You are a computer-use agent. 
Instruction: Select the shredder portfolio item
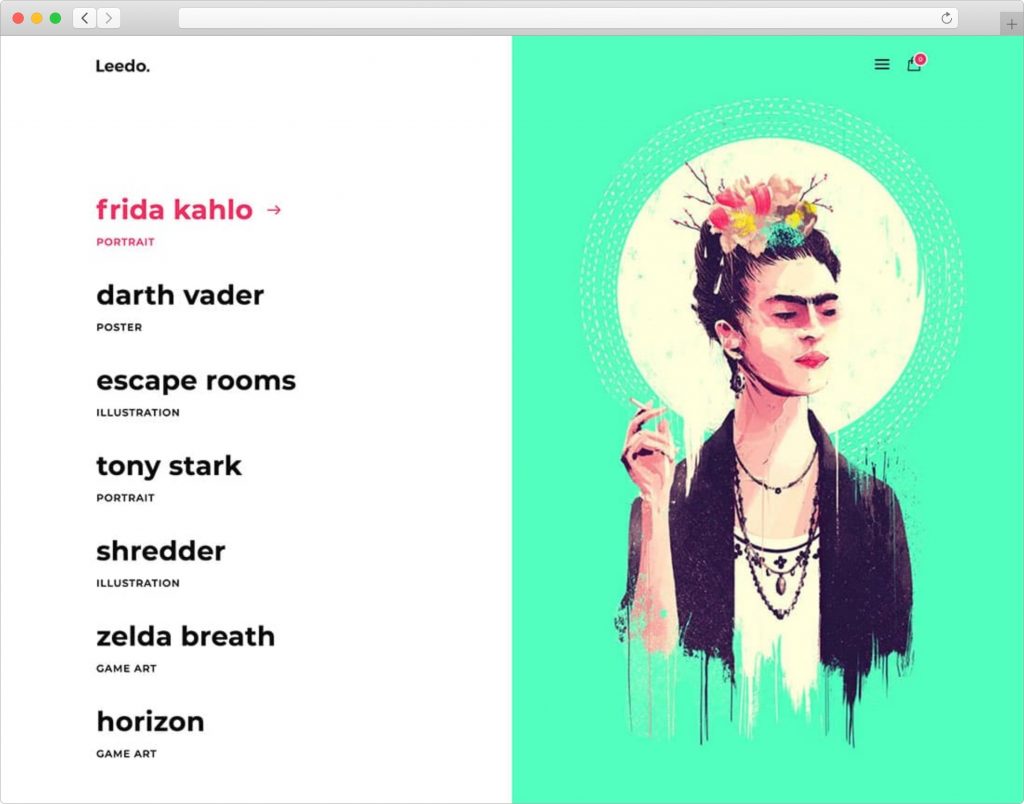161,551
